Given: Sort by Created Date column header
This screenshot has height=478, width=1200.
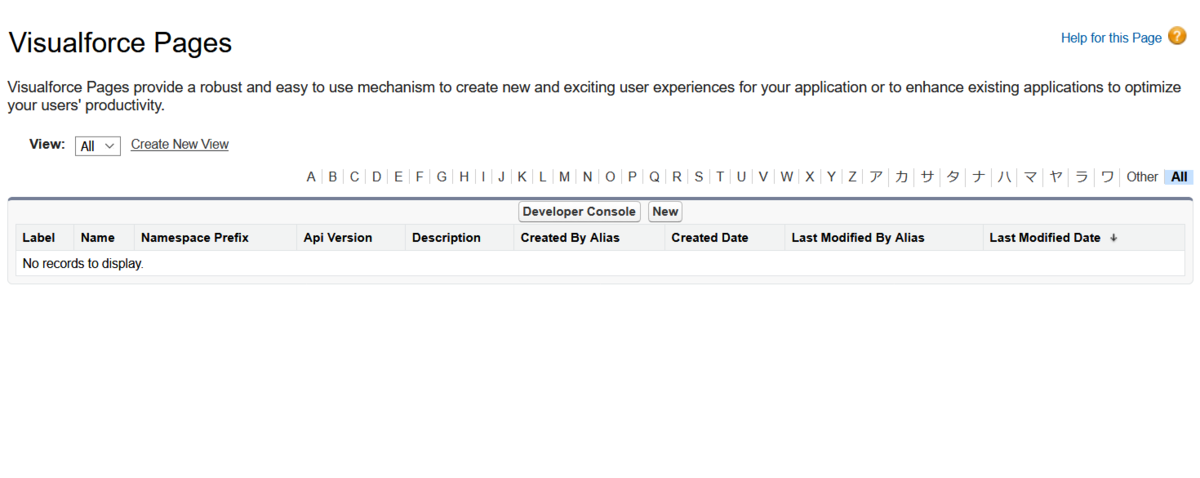Looking at the screenshot, I should 710,238.
